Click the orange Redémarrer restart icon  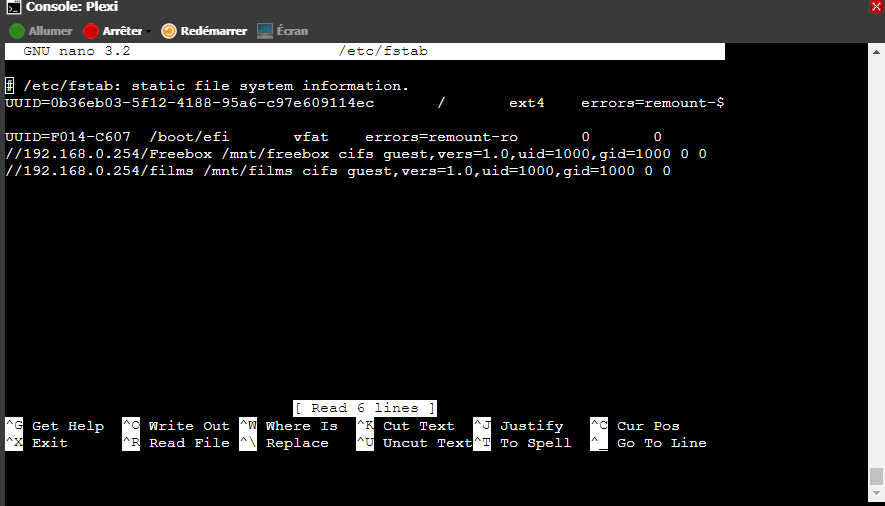[169, 31]
